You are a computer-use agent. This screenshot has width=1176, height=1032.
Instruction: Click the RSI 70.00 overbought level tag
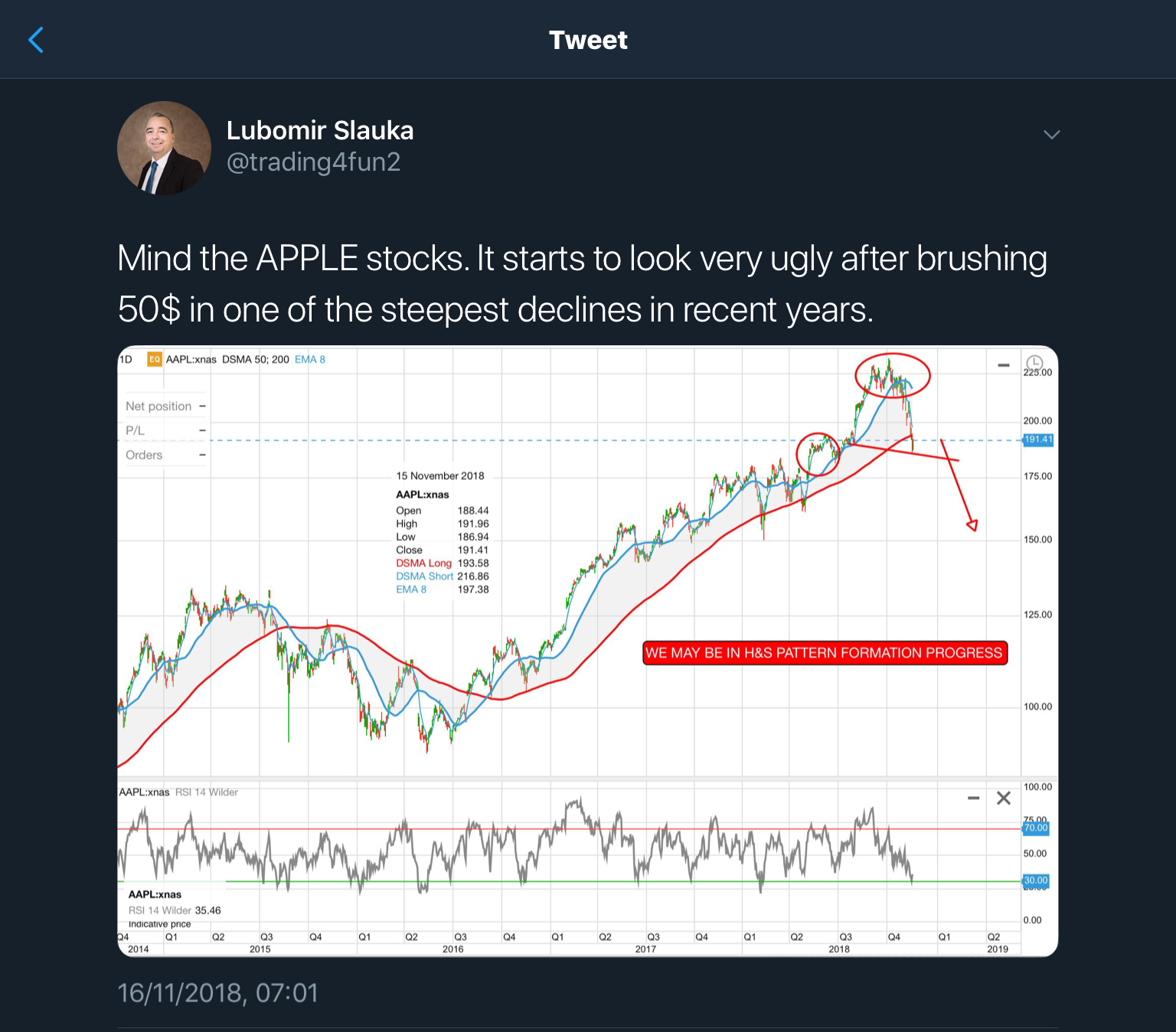pos(1036,828)
